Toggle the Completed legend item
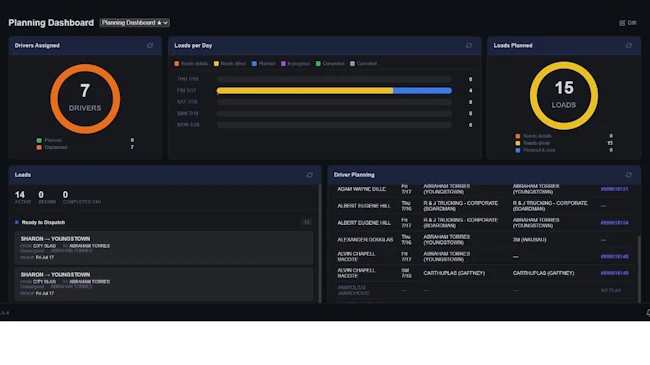650x365 pixels. point(330,63)
